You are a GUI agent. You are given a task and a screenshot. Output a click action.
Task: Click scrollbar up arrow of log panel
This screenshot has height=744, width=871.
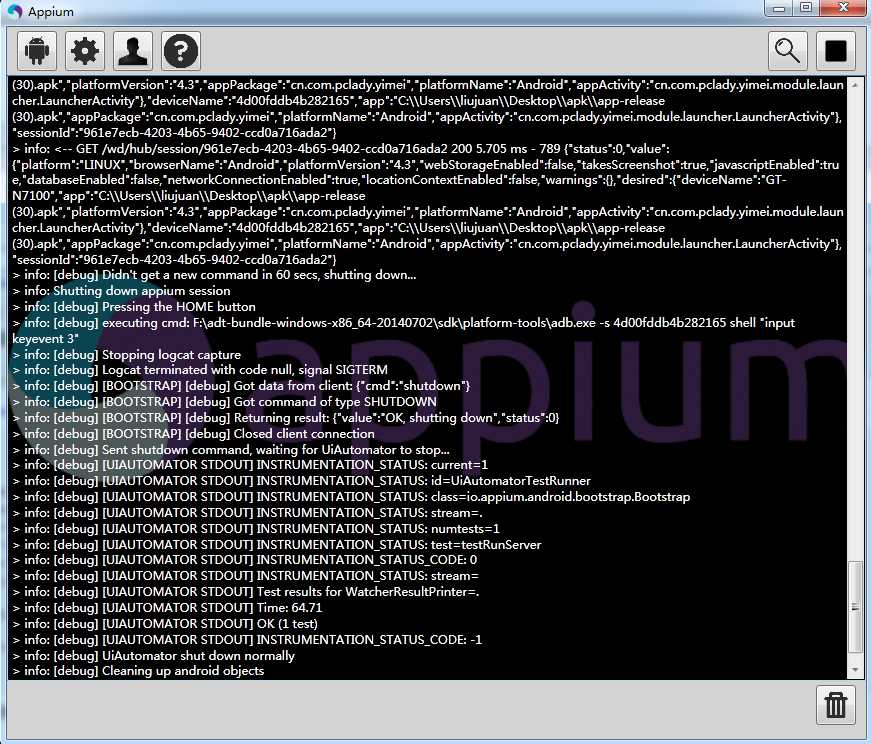pyautogui.click(x=855, y=85)
